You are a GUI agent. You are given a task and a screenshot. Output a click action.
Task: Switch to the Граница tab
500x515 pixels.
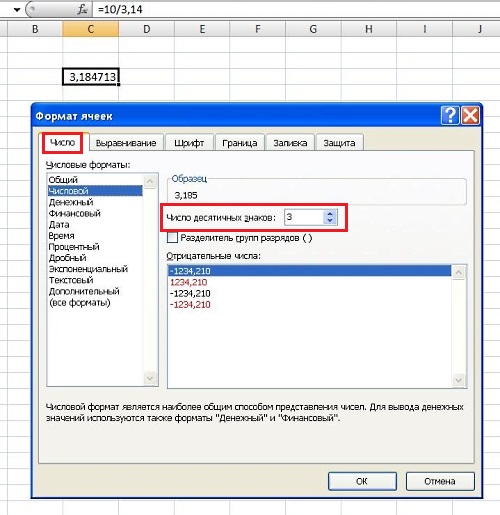click(x=240, y=143)
